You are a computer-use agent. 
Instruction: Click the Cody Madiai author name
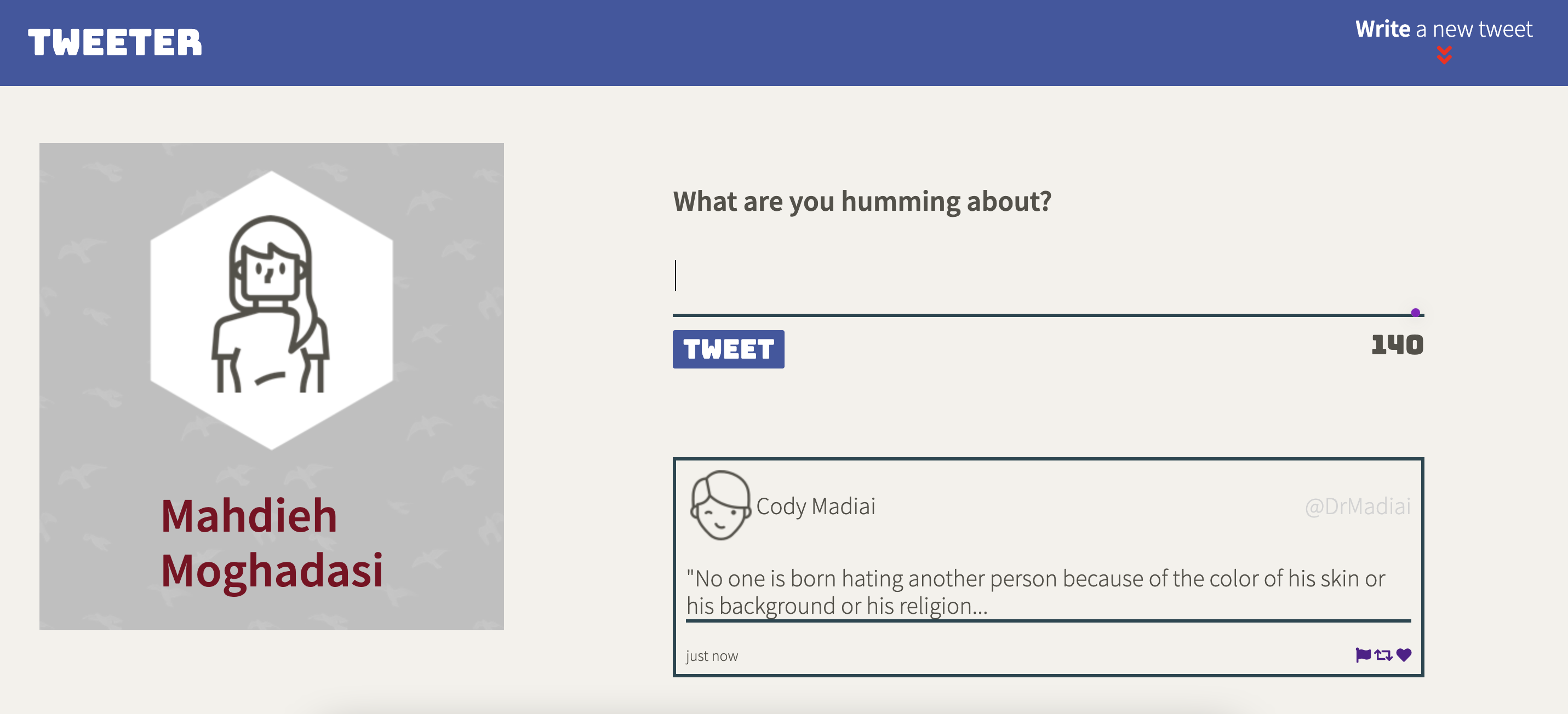[816, 506]
